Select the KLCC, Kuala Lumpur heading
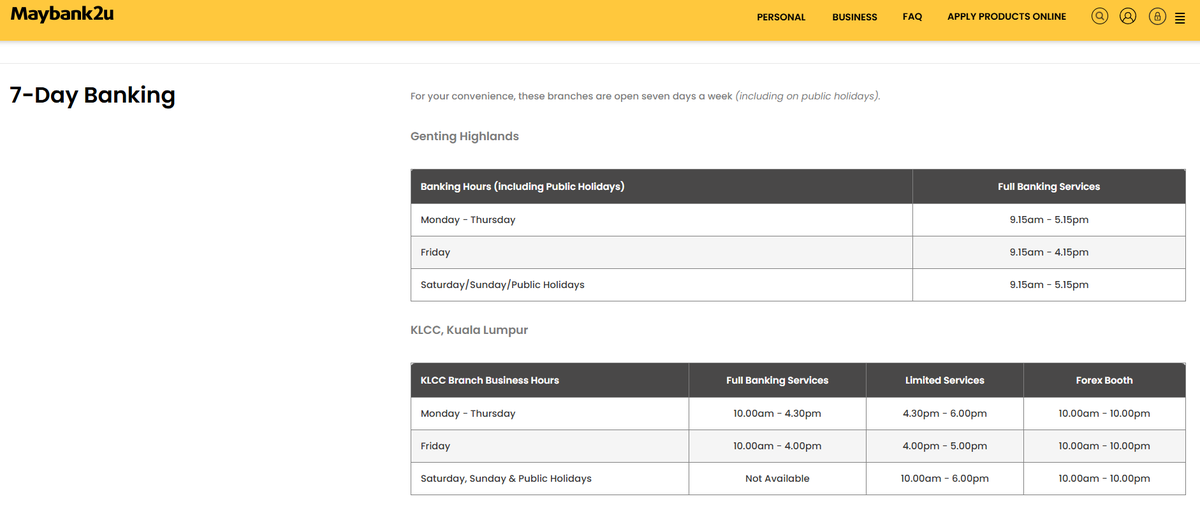 tap(469, 330)
